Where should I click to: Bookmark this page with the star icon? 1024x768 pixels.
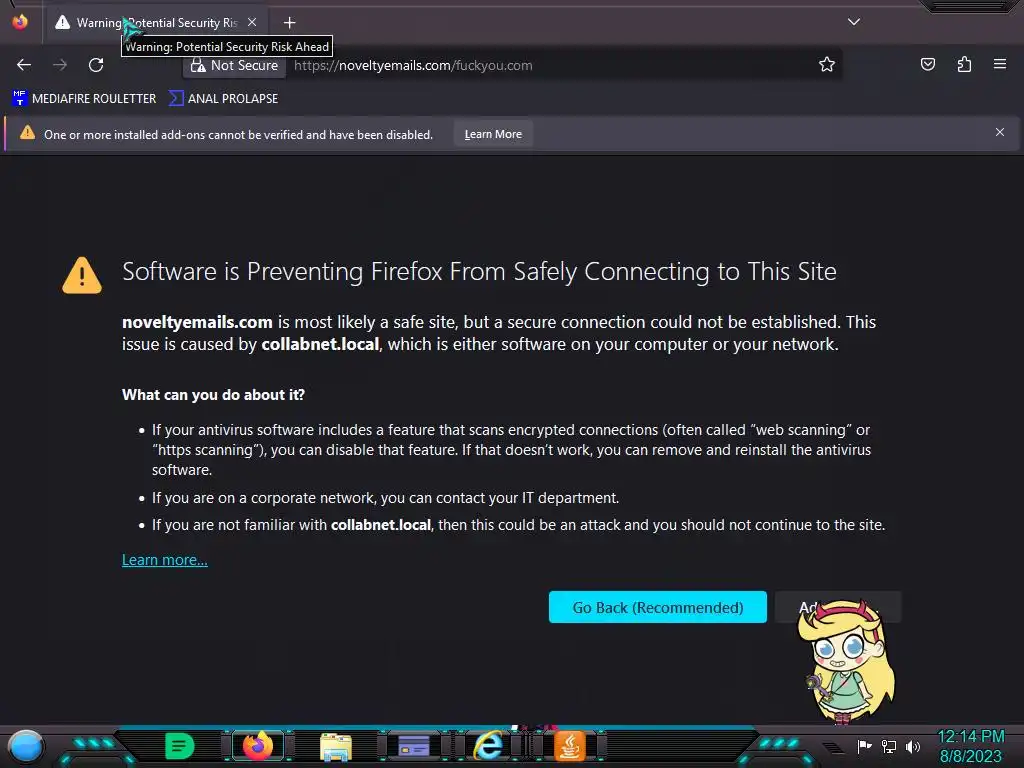[x=827, y=65]
